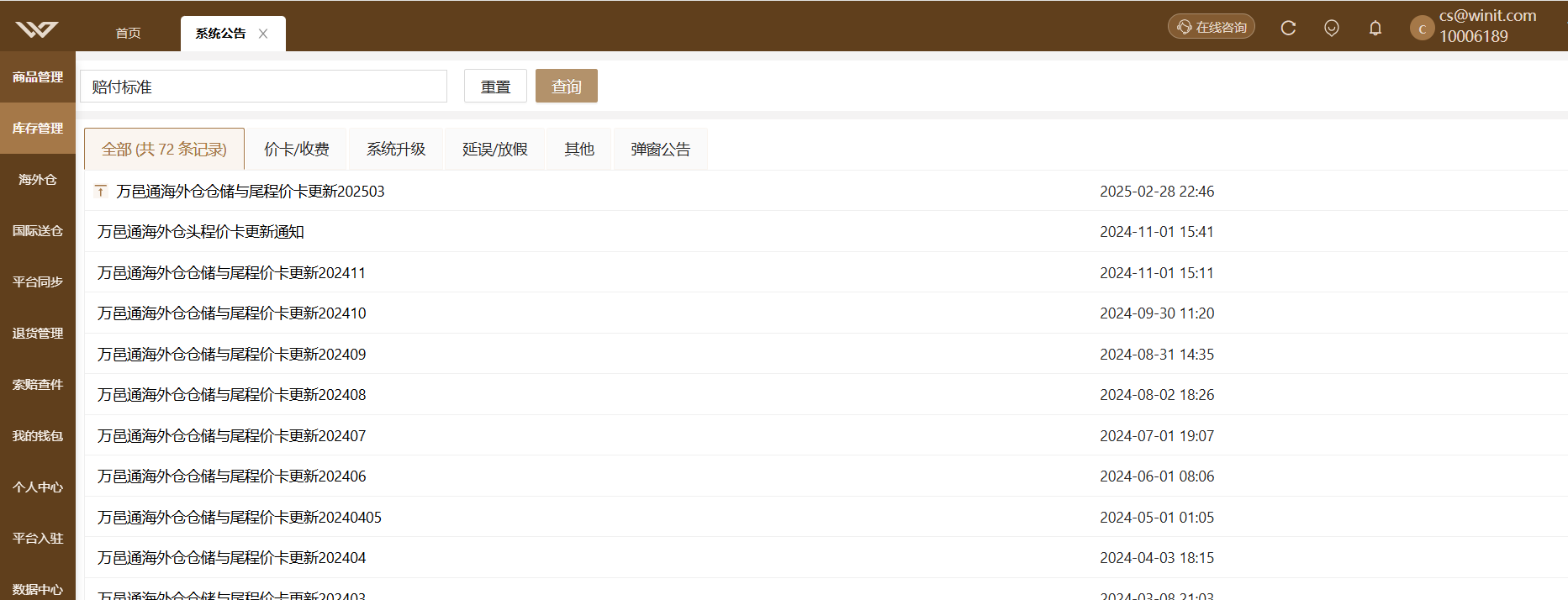Click date 2025-02-28 22:46
1568x600 pixels.
point(1157,192)
